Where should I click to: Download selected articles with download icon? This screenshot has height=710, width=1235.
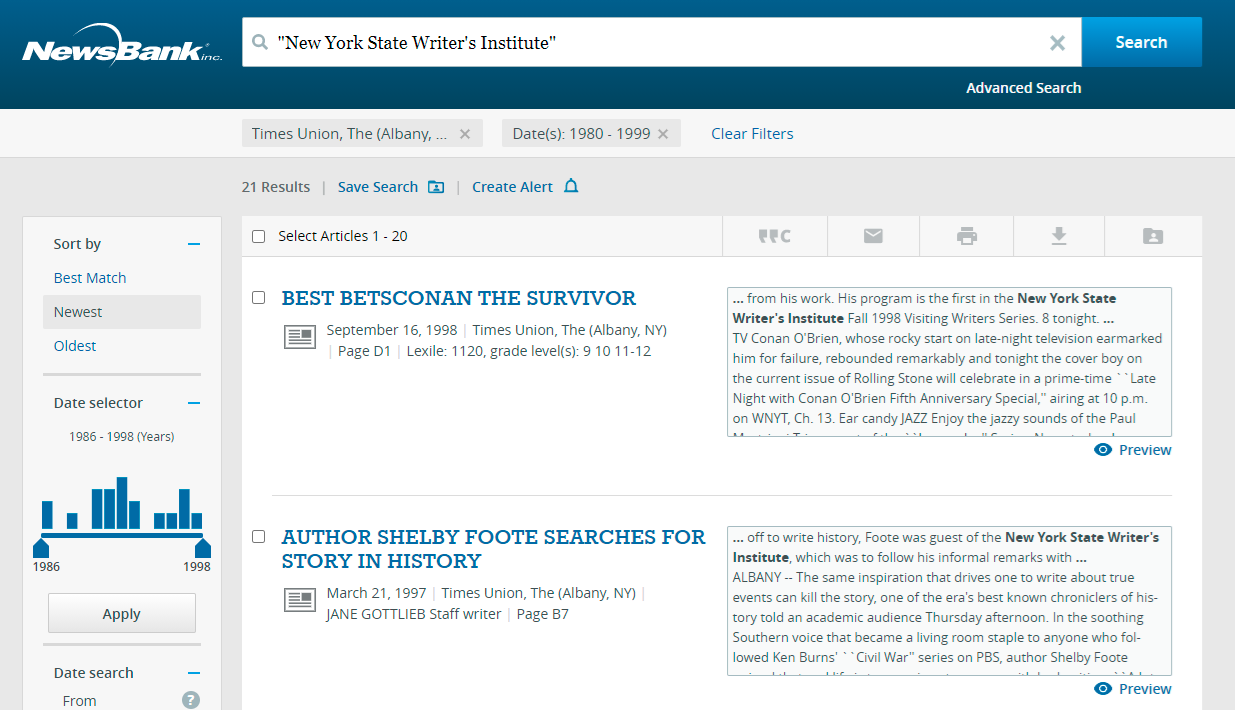1059,236
